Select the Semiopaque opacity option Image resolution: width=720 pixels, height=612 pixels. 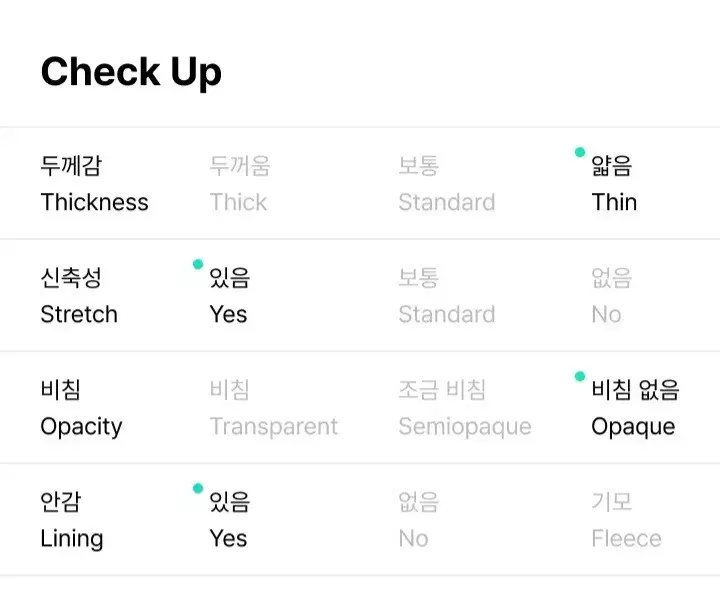pos(464,408)
